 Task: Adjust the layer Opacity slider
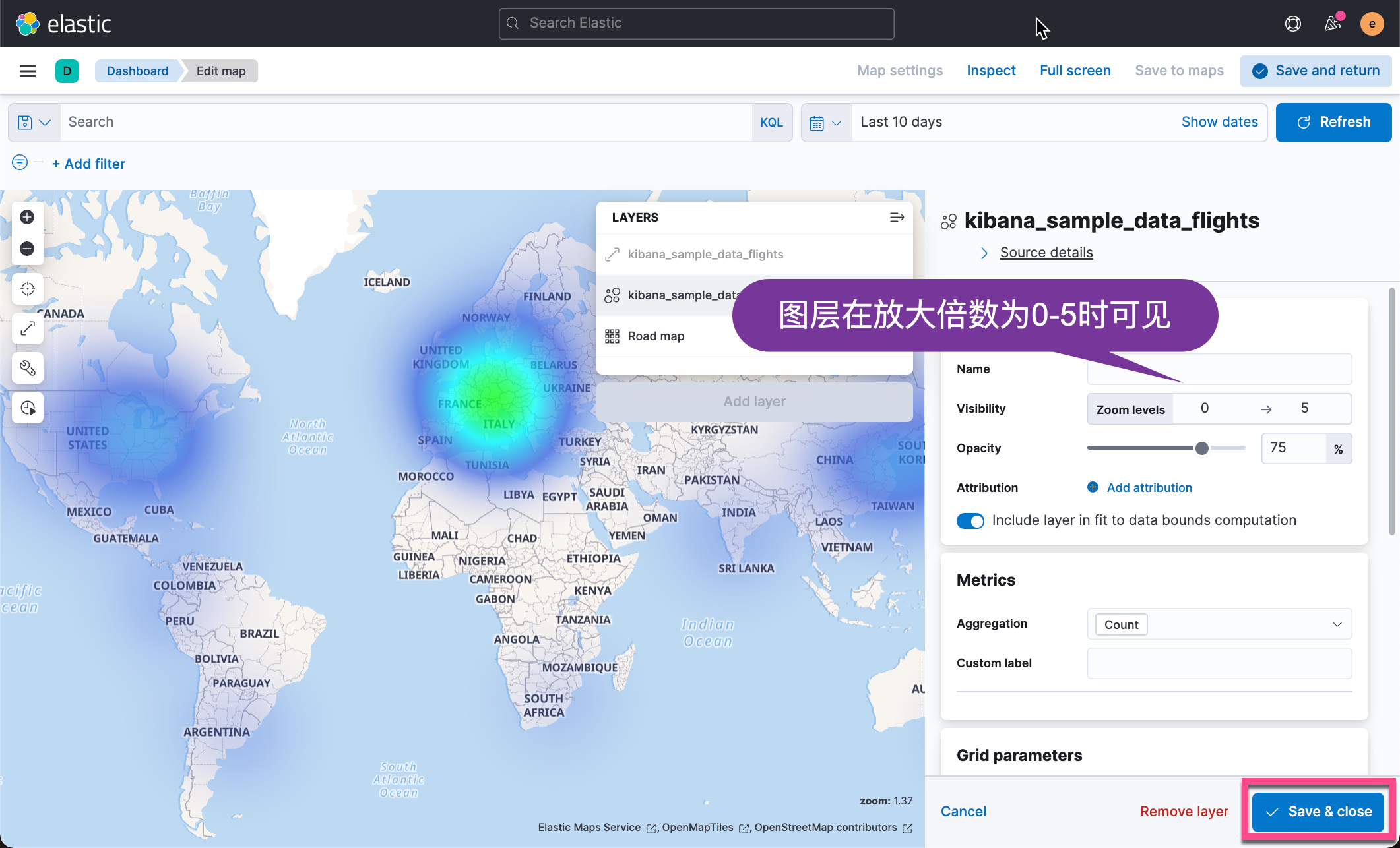click(x=1201, y=448)
